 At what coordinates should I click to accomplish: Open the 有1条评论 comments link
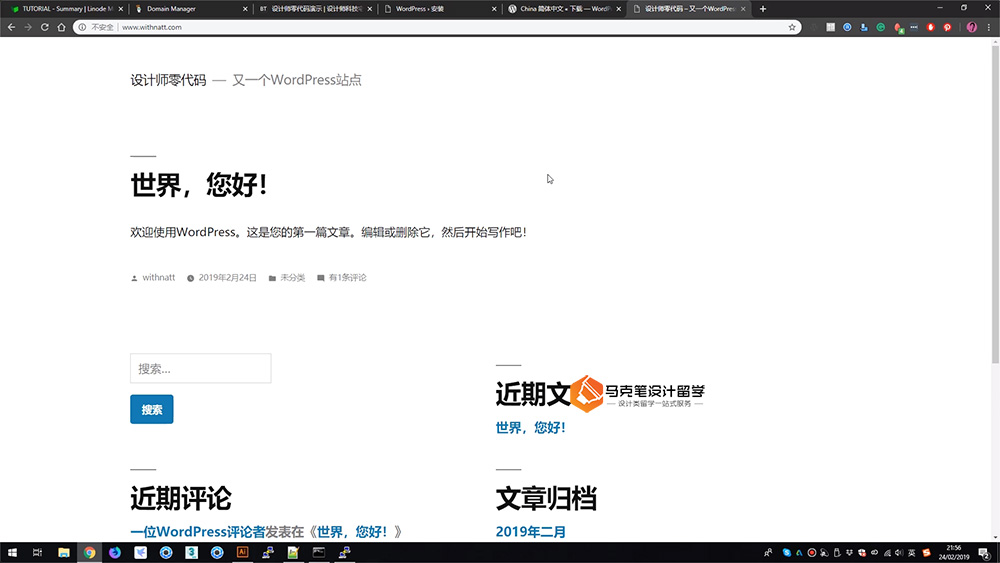click(348, 277)
